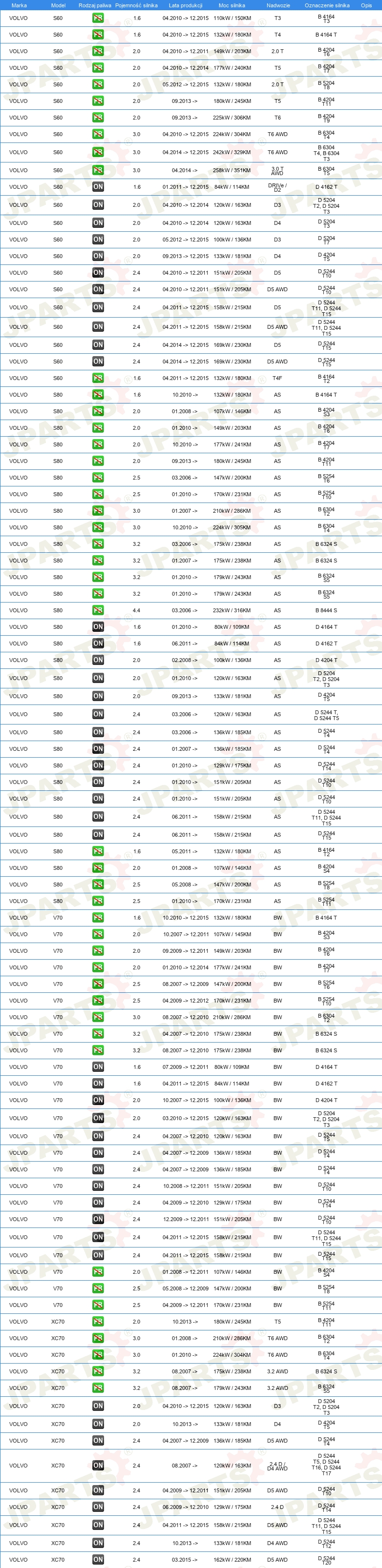Select diesel ON icon in V70 80kW / 109KM row
Image resolution: width=382 pixels, height=1568 pixels.
tap(98, 1066)
